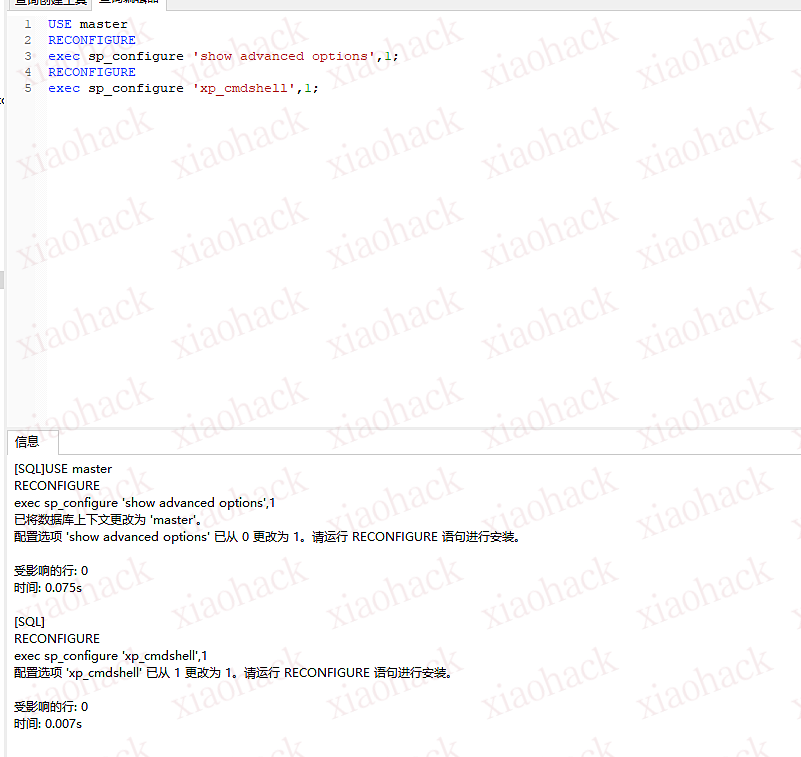This screenshot has width=801, height=757.
Task: Select the active 查询编辑器 tab
Action: click(x=128, y=3)
